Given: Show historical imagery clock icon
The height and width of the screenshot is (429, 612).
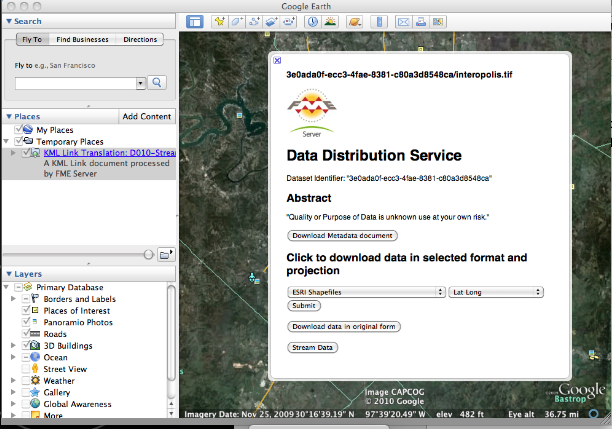Looking at the screenshot, I should (x=313, y=21).
